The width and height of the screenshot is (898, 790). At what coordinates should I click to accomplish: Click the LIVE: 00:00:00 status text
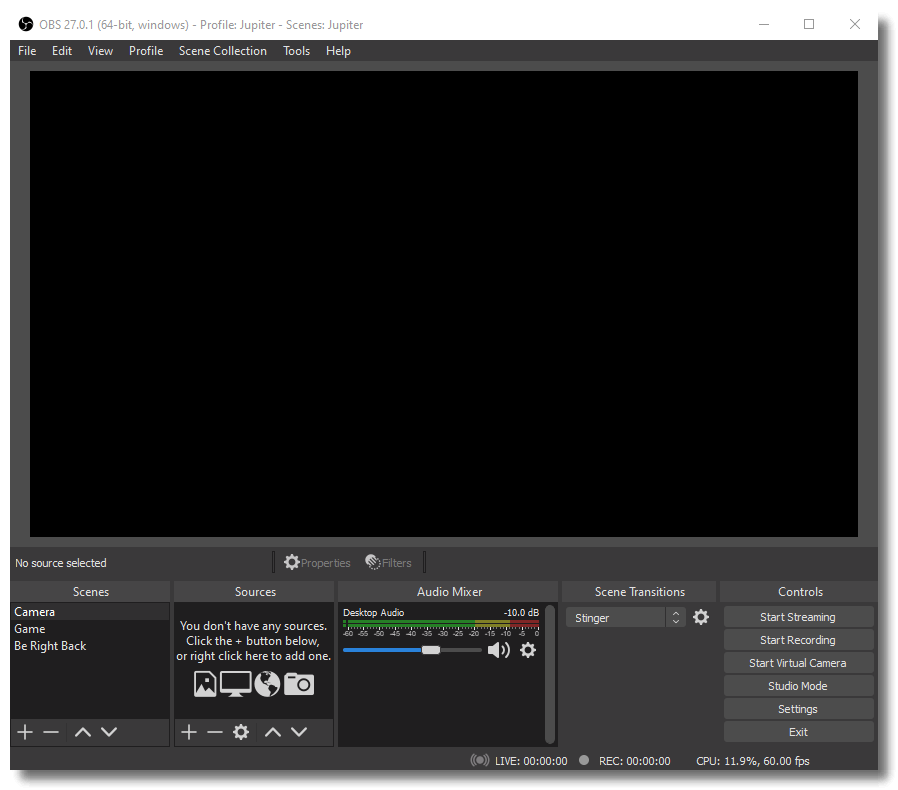pos(531,761)
